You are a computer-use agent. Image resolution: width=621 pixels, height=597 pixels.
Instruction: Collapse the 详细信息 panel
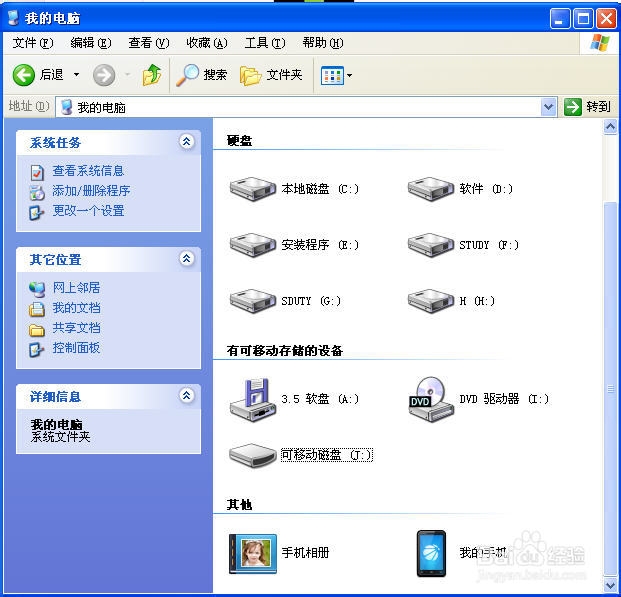coord(187,395)
